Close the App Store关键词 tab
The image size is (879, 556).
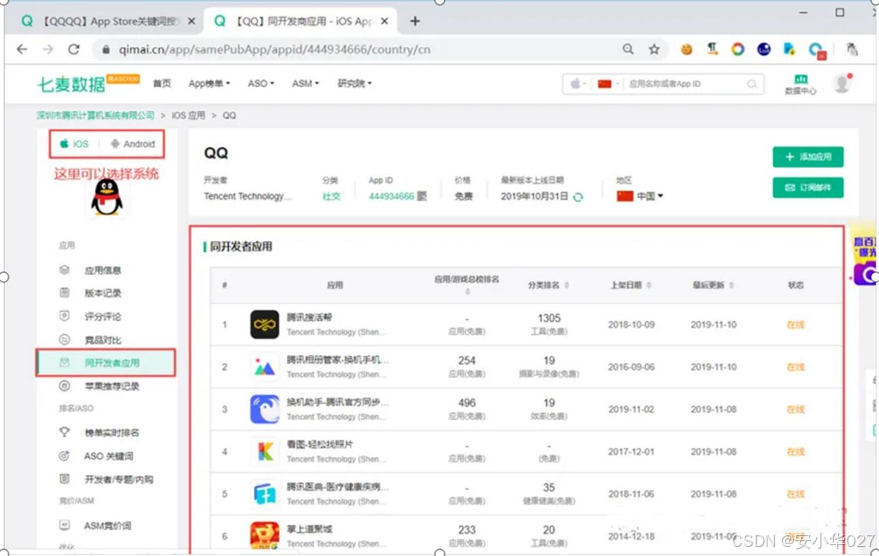tap(191, 21)
